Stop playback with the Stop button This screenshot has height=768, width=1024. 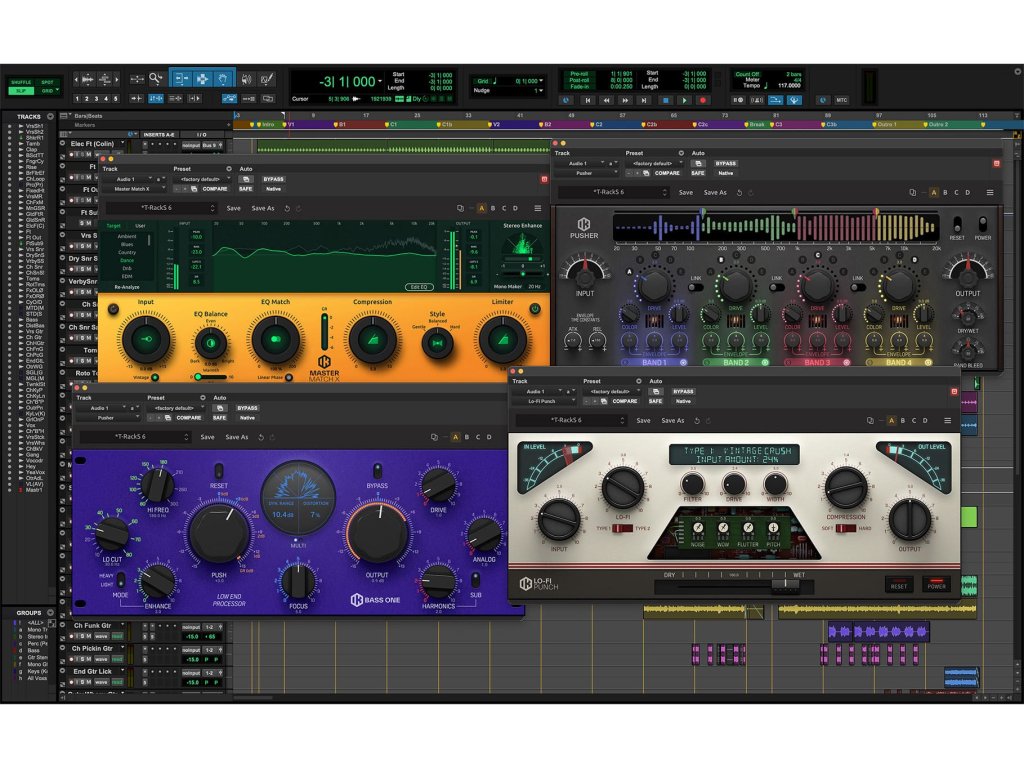click(x=665, y=101)
